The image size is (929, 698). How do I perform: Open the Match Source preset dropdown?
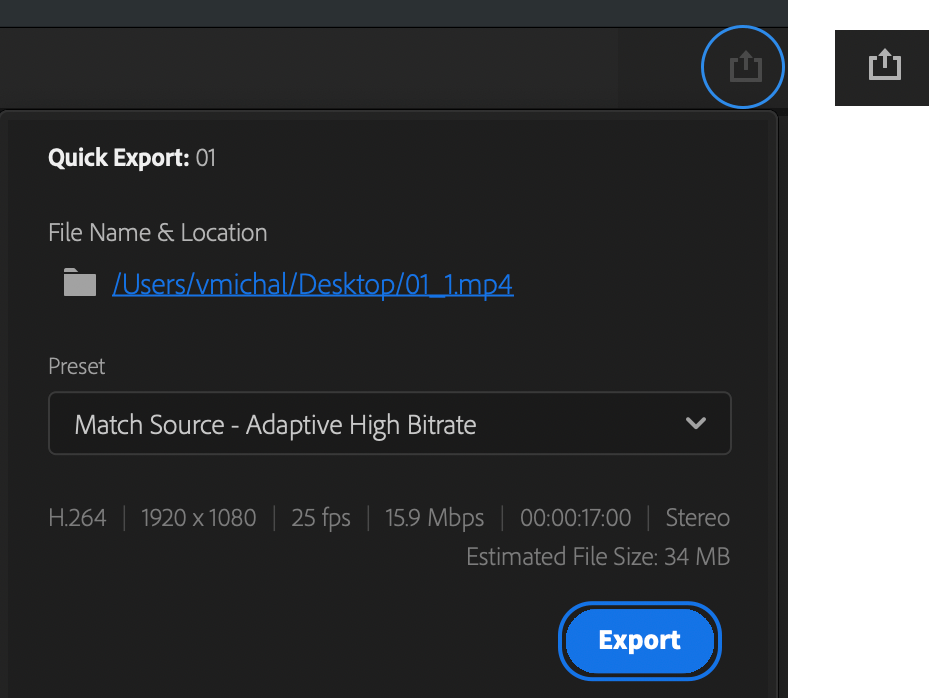point(390,423)
